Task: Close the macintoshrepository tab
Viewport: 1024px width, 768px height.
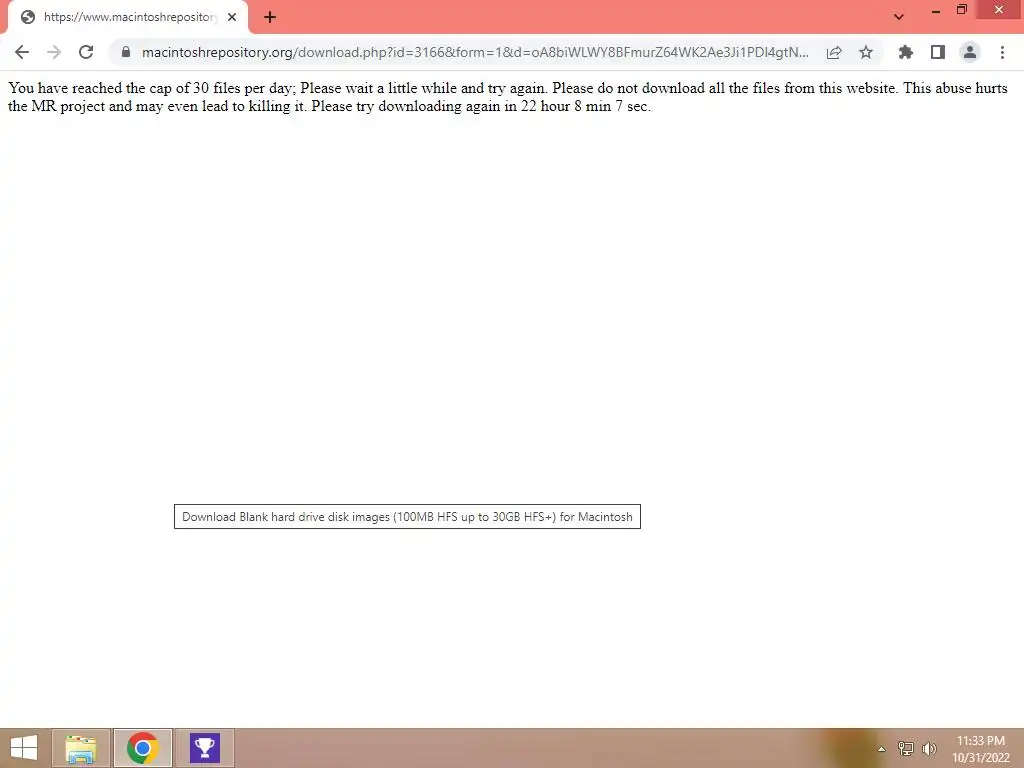Action: point(232,17)
